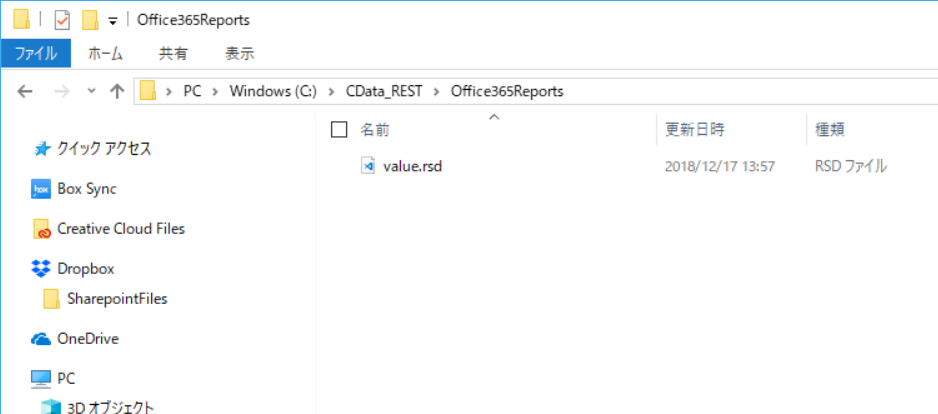
Task: Click the value.rsd file icon
Action: (x=368, y=166)
